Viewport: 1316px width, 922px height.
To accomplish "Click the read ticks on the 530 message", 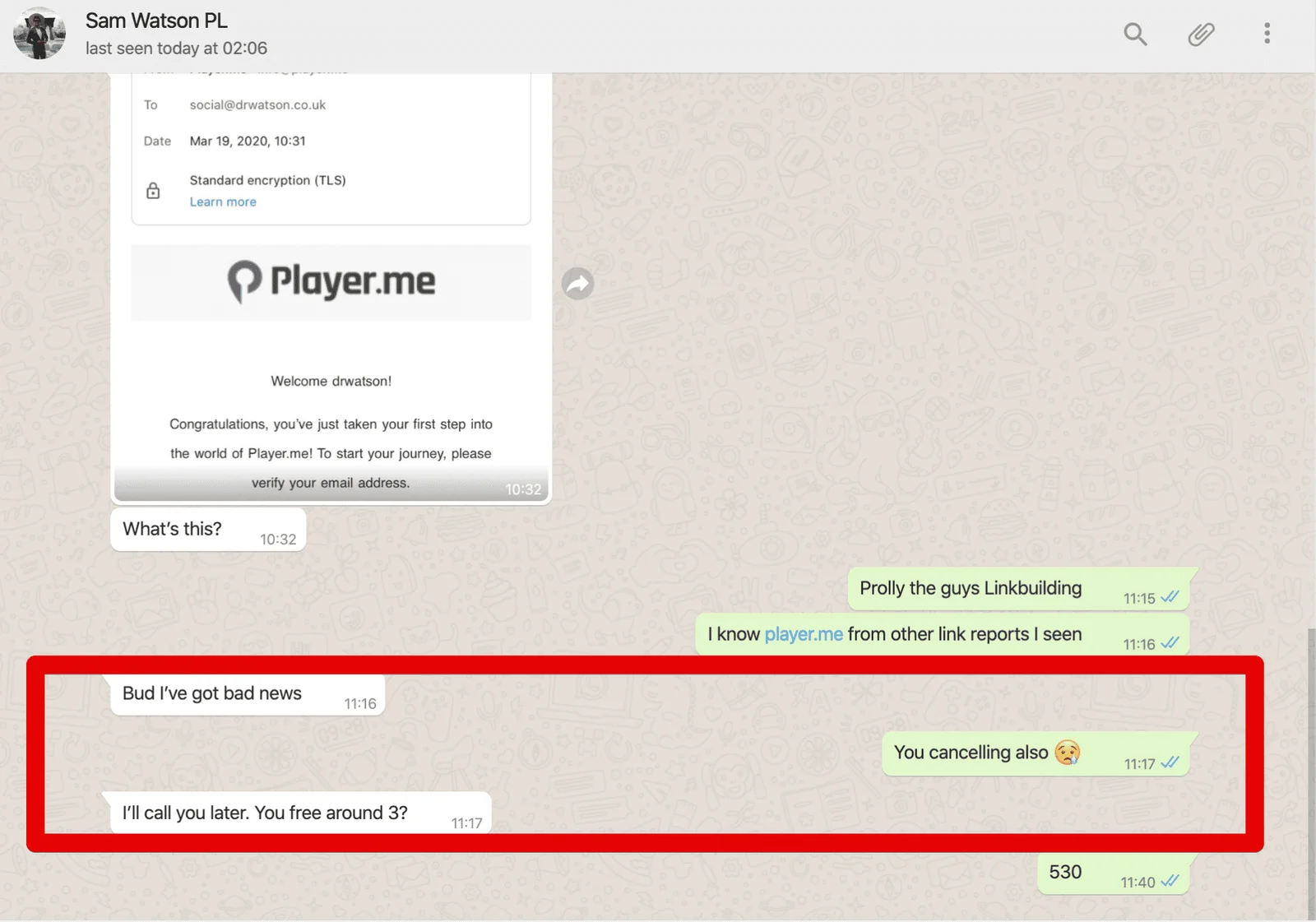I will pyautogui.click(x=1170, y=881).
